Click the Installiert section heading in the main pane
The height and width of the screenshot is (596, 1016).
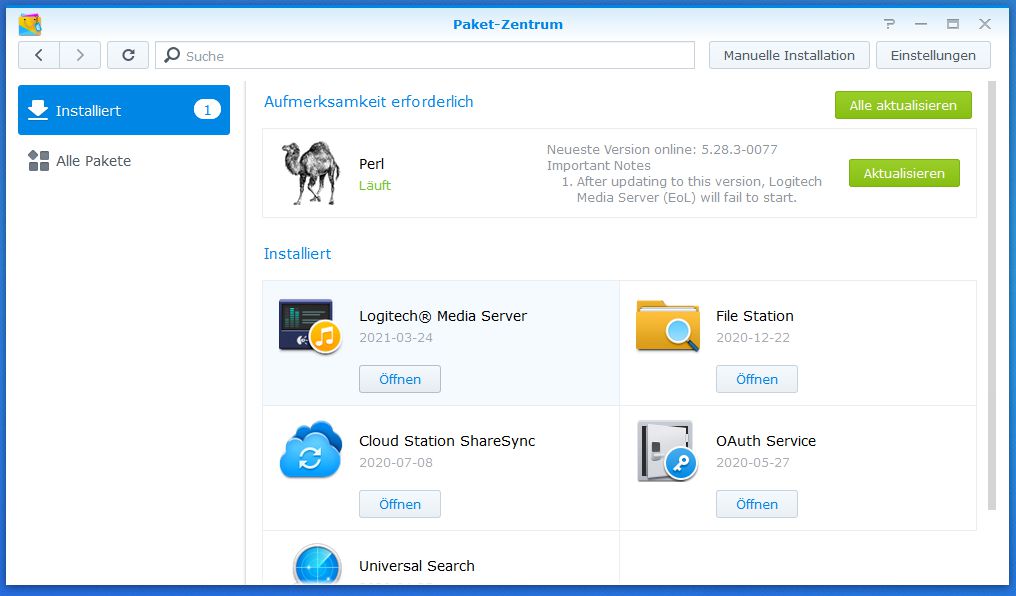pyautogui.click(x=297, y=253)
